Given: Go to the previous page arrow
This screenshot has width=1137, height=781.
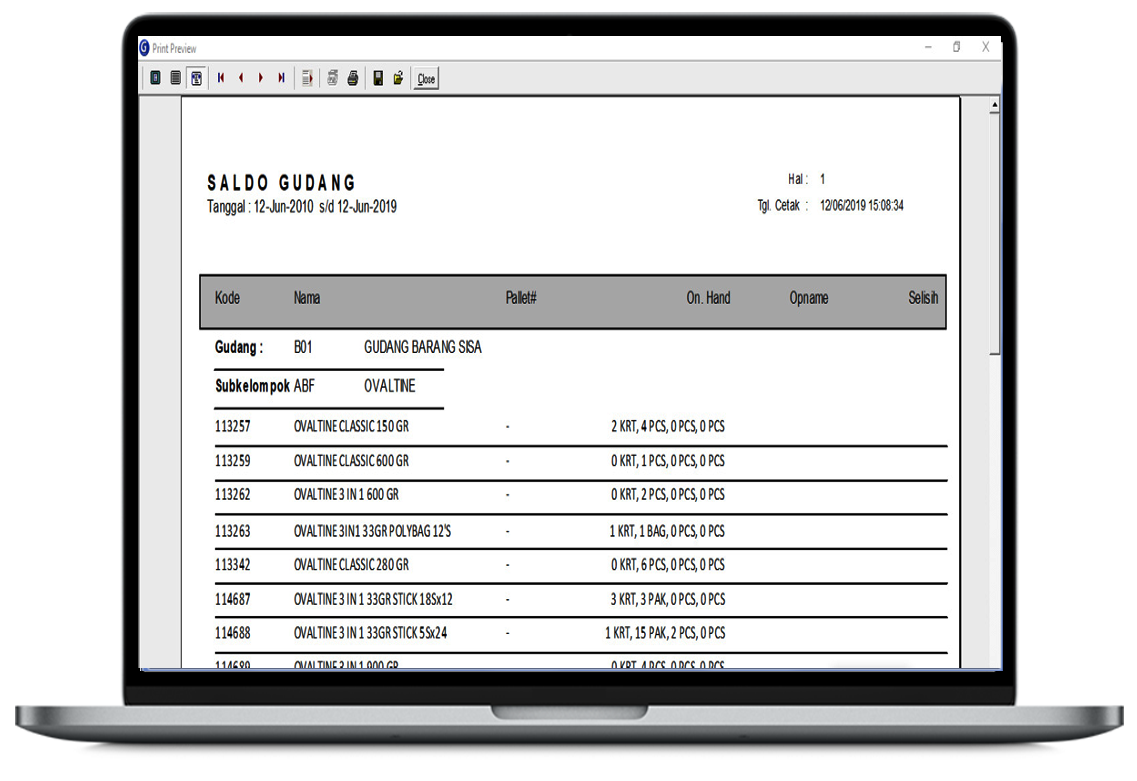Looking at the screenshot, I should click(x=241, y=78).
